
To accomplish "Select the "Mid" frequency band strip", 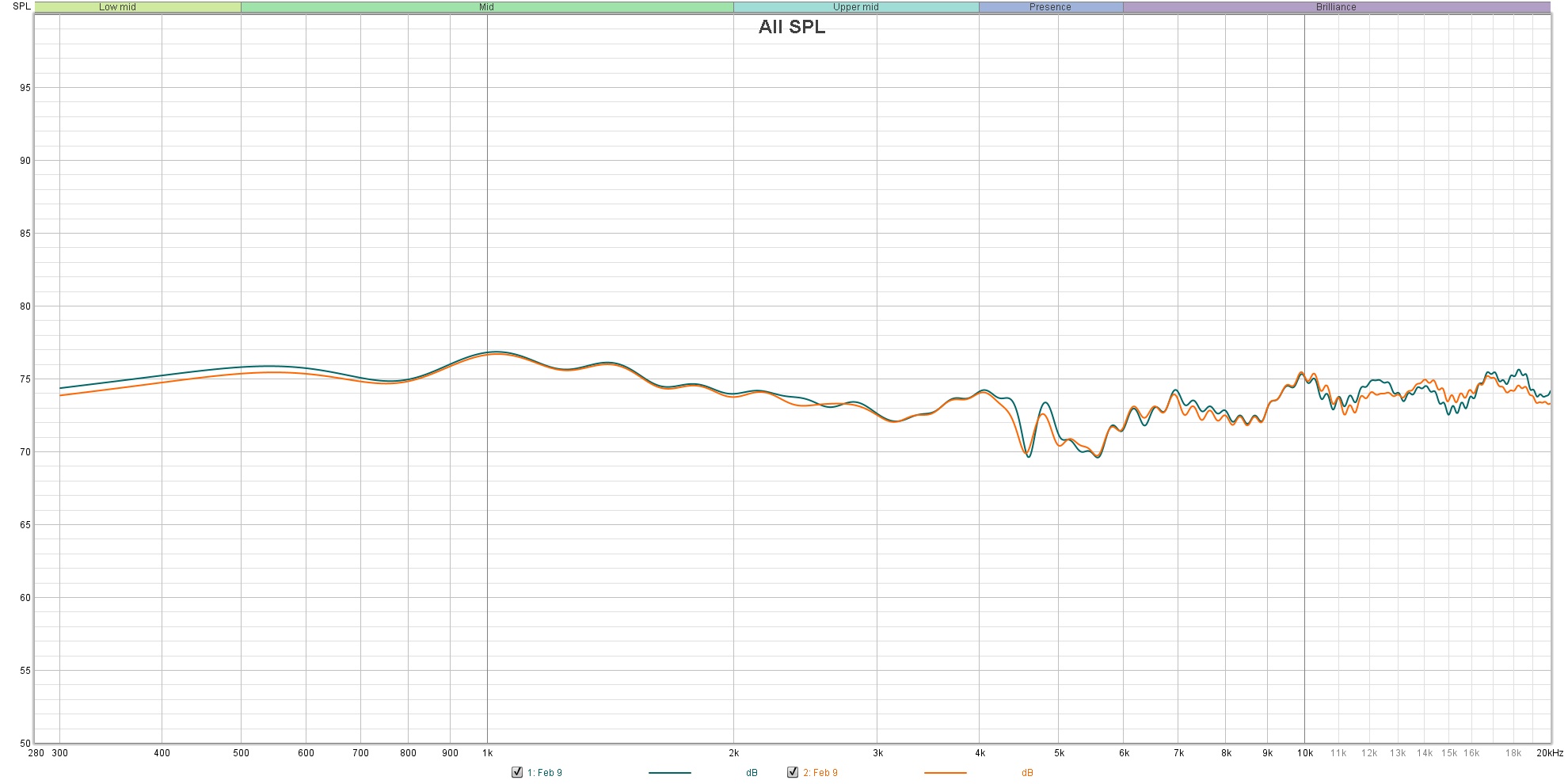I will pos(487,6).
